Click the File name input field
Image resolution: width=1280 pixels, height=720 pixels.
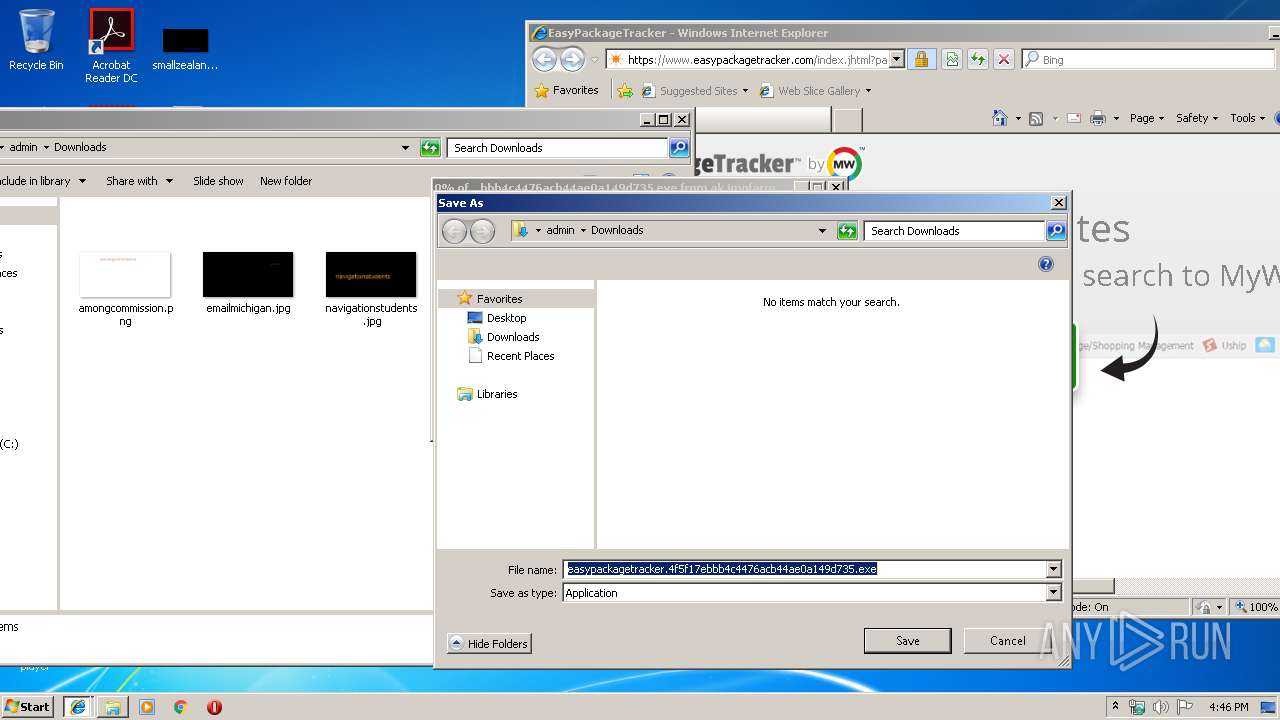point(804,569)
